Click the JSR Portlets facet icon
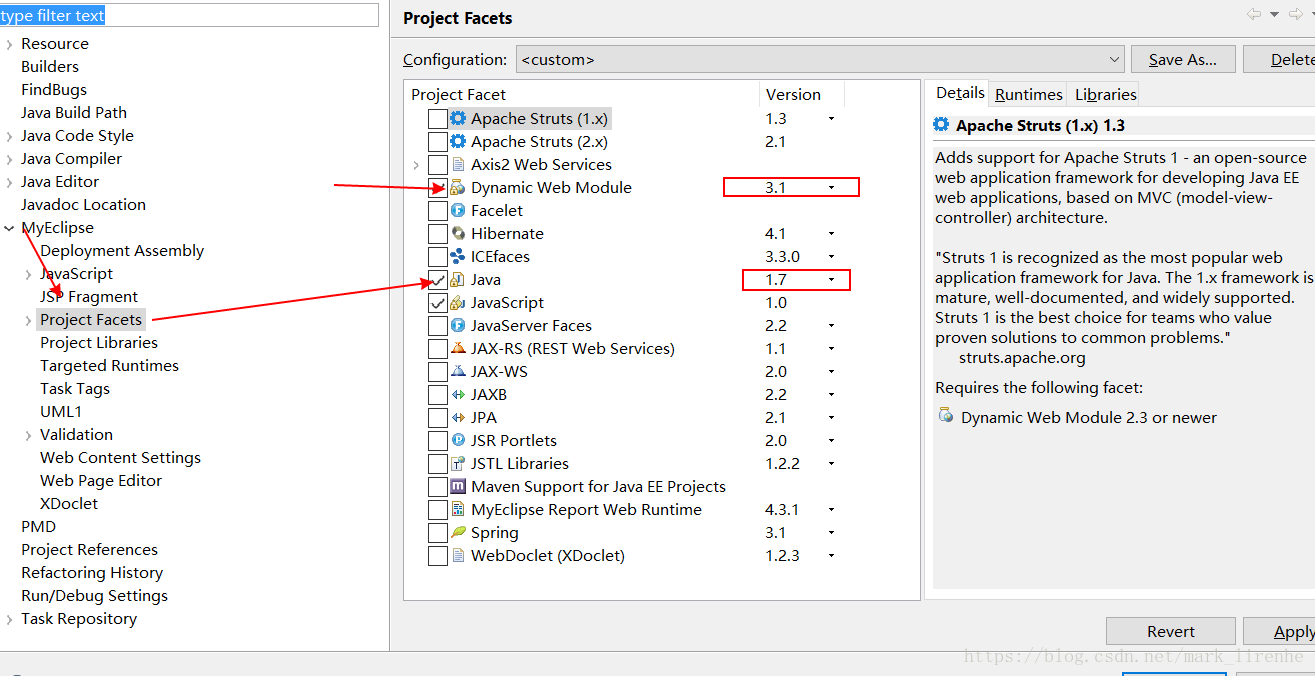 458,440
